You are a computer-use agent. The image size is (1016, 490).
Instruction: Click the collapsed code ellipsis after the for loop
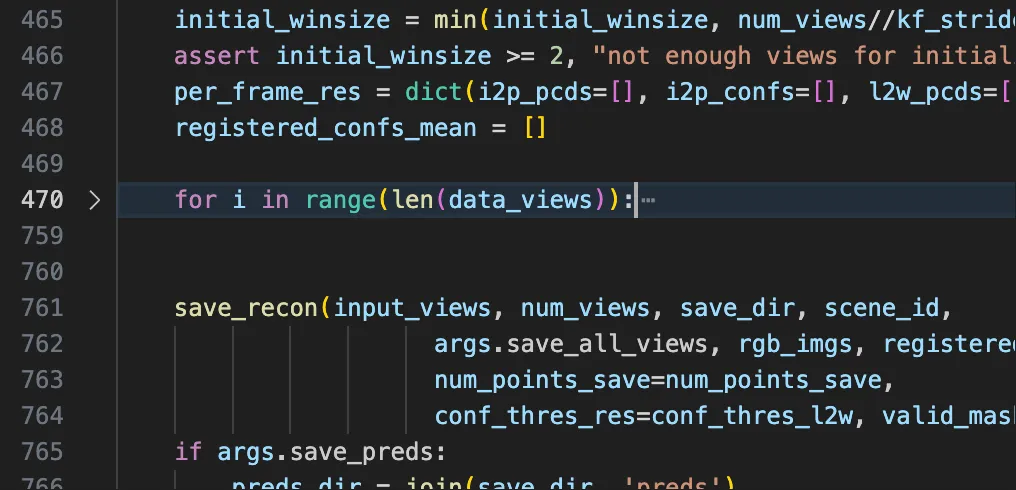pos(647,201)
